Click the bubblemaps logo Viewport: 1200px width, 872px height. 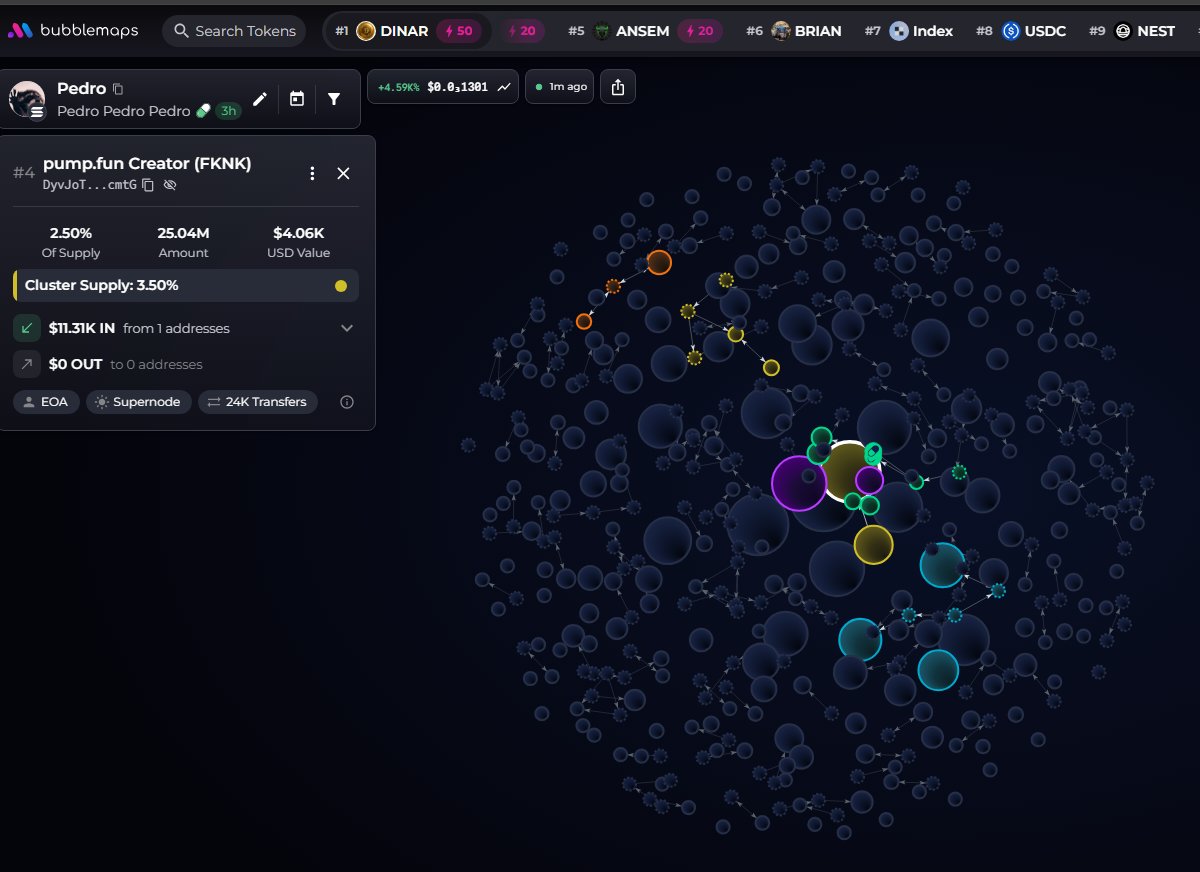click(x=72, y=31)
